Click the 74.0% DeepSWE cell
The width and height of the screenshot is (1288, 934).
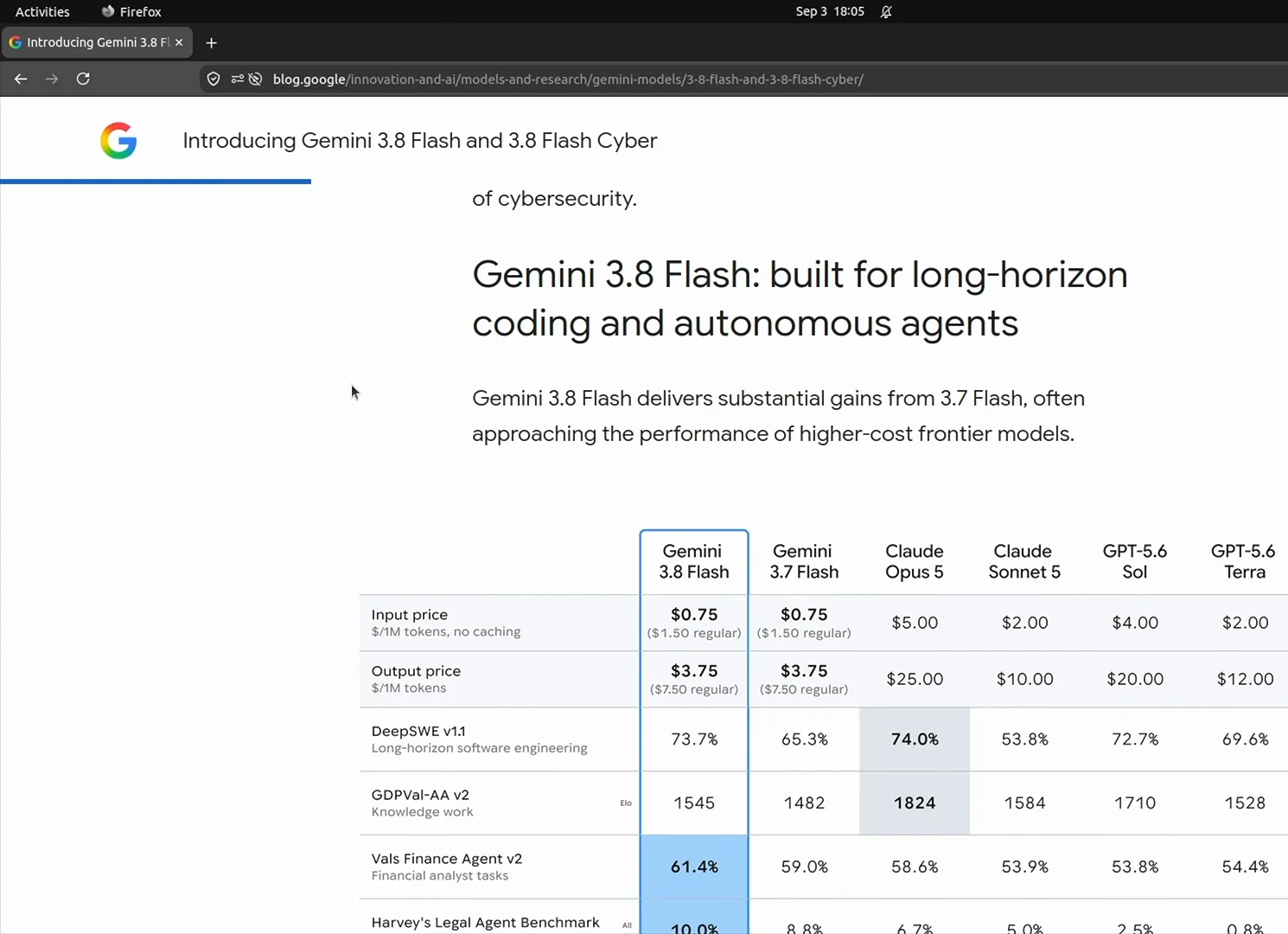coord(915,739)
